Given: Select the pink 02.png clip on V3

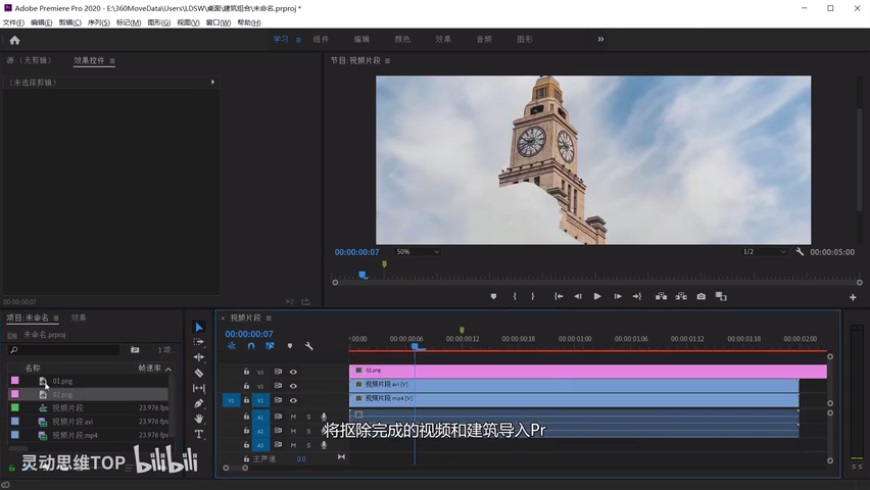Looking at the screenshot, I should pos(588,371).
